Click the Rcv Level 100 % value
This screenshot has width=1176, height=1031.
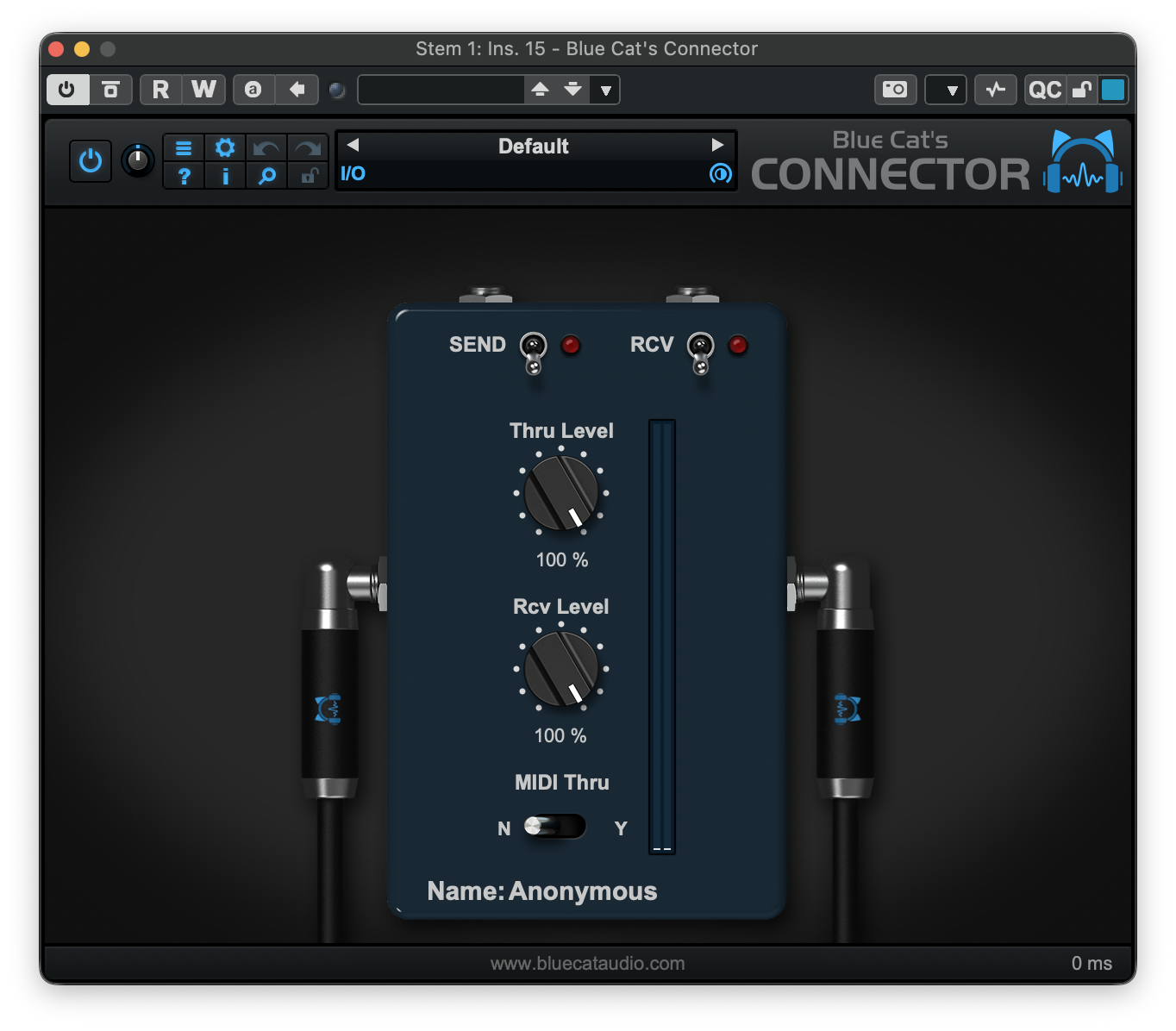[560, 735]
